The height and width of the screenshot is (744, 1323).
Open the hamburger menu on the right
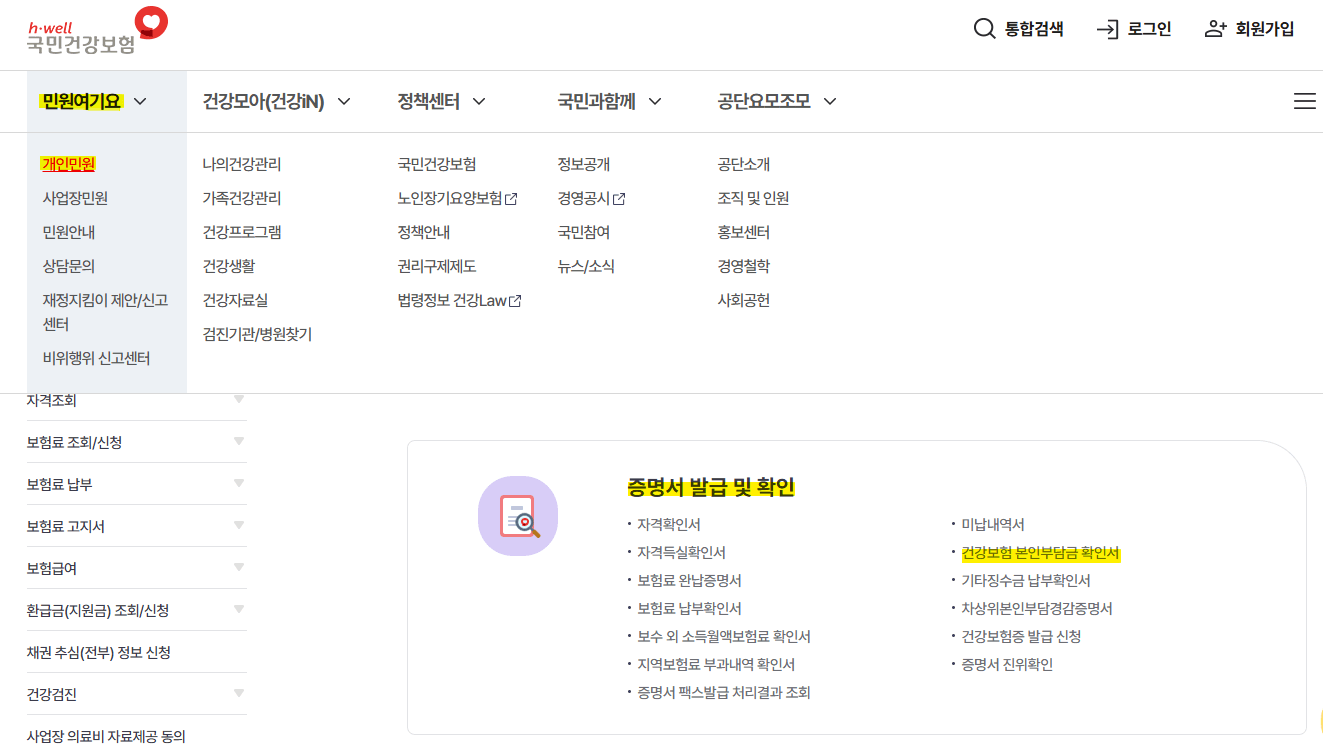point(1304,100)
